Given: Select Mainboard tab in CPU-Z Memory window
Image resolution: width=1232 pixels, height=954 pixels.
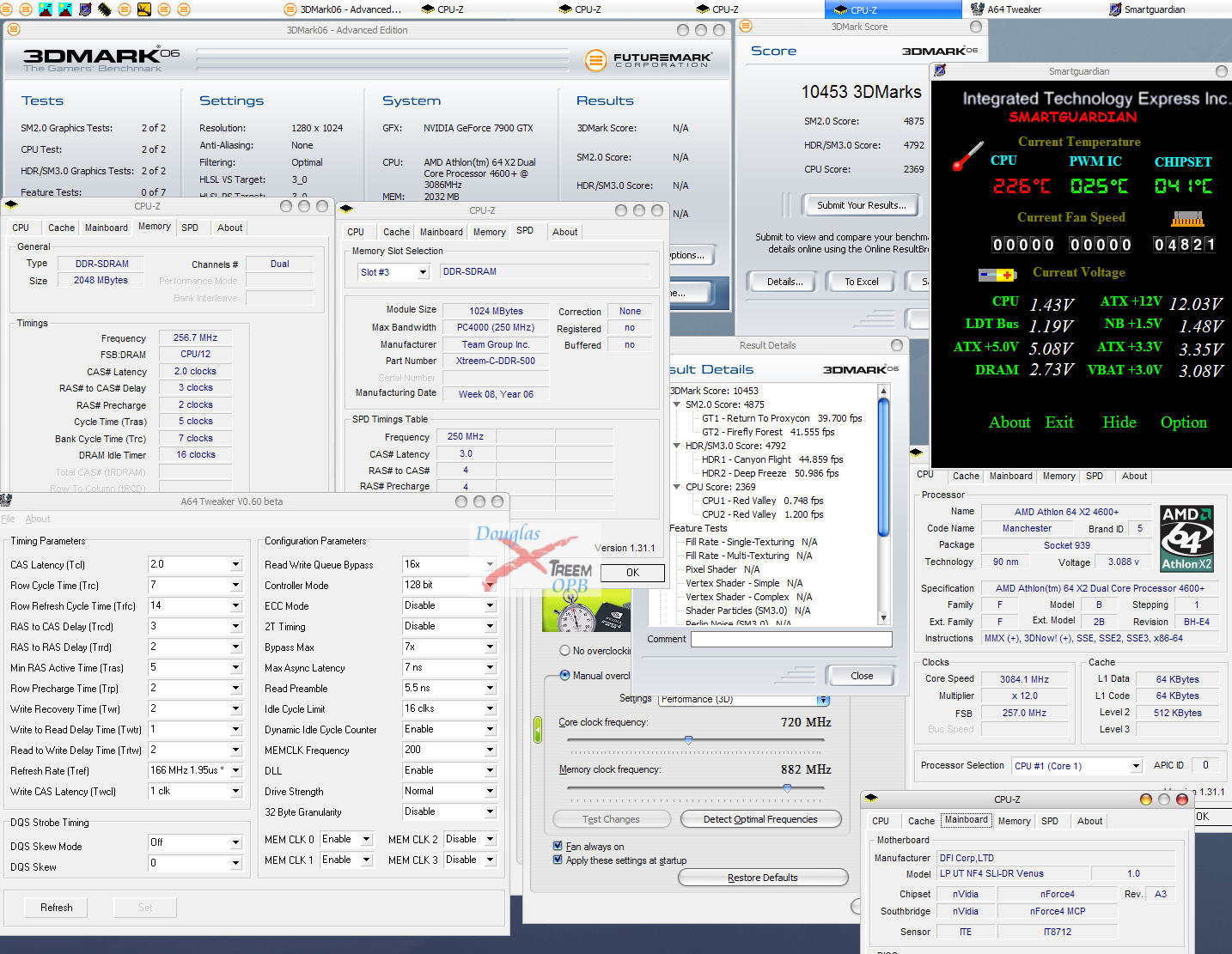Looking at the screenshot, I should [x=107, y=228].
